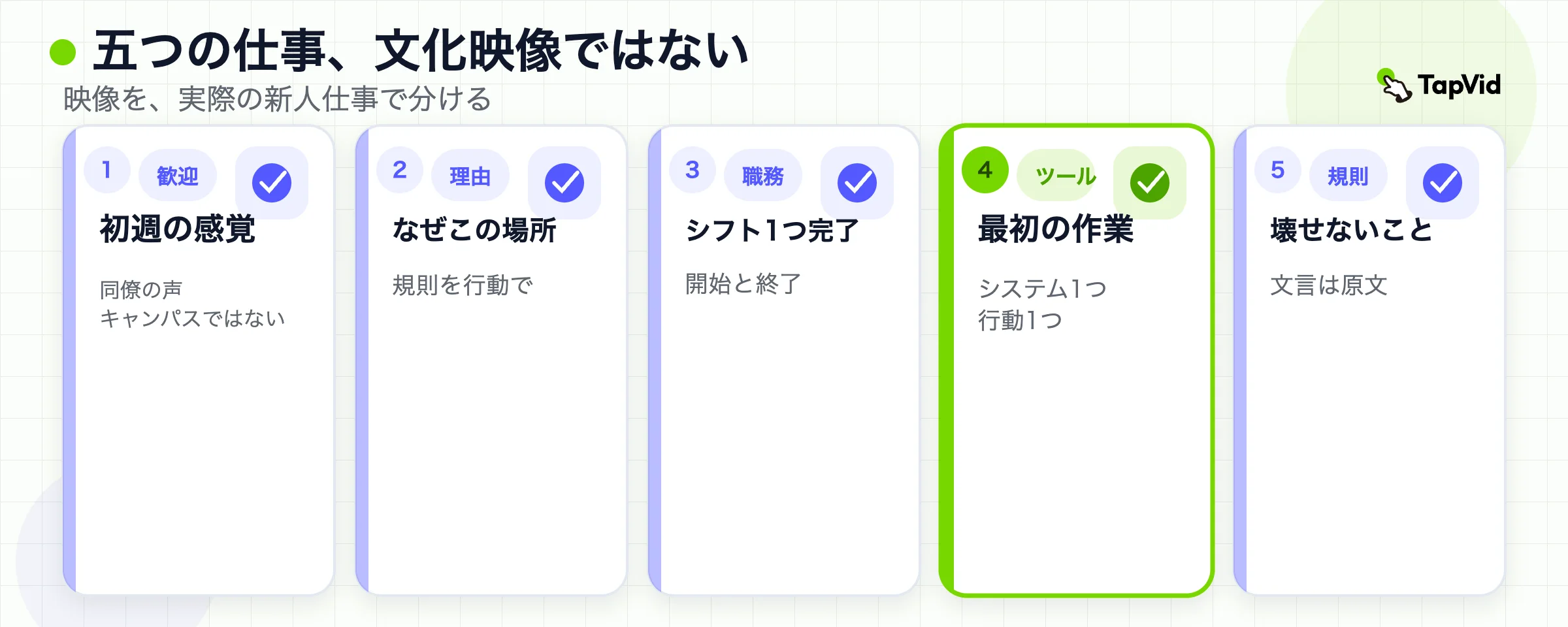Image resolution: width=1568 pixels, height=627 pixels.
Task: Select the number 1 badge on first card
Action: pyautogui.click(x=107, y=170)
